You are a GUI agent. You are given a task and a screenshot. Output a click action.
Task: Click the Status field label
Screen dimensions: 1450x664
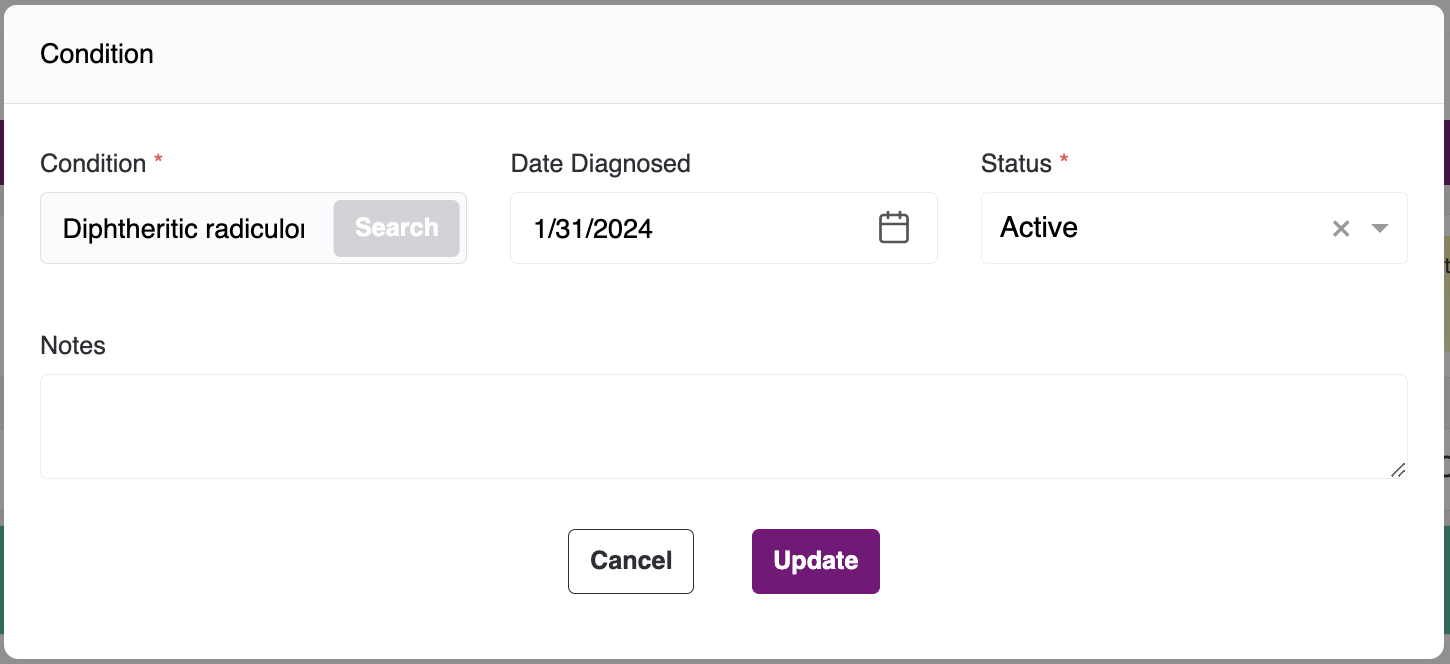[x=1016, y=163]
